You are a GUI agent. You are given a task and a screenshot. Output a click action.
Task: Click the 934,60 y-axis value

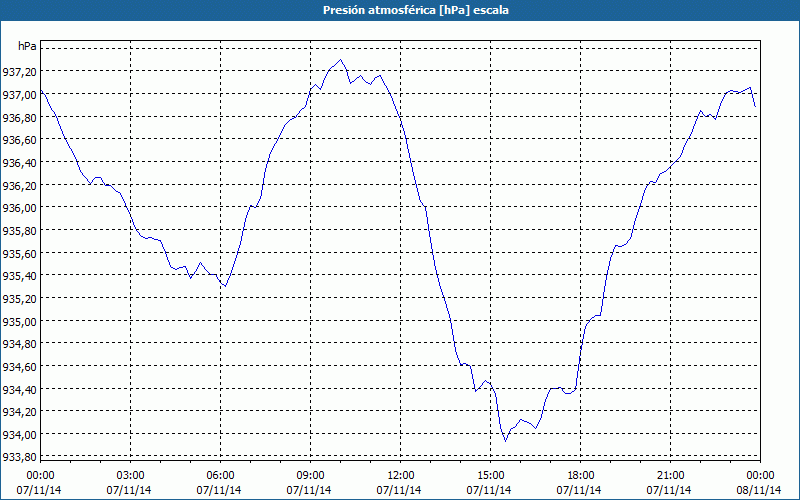tap(19, 367)
